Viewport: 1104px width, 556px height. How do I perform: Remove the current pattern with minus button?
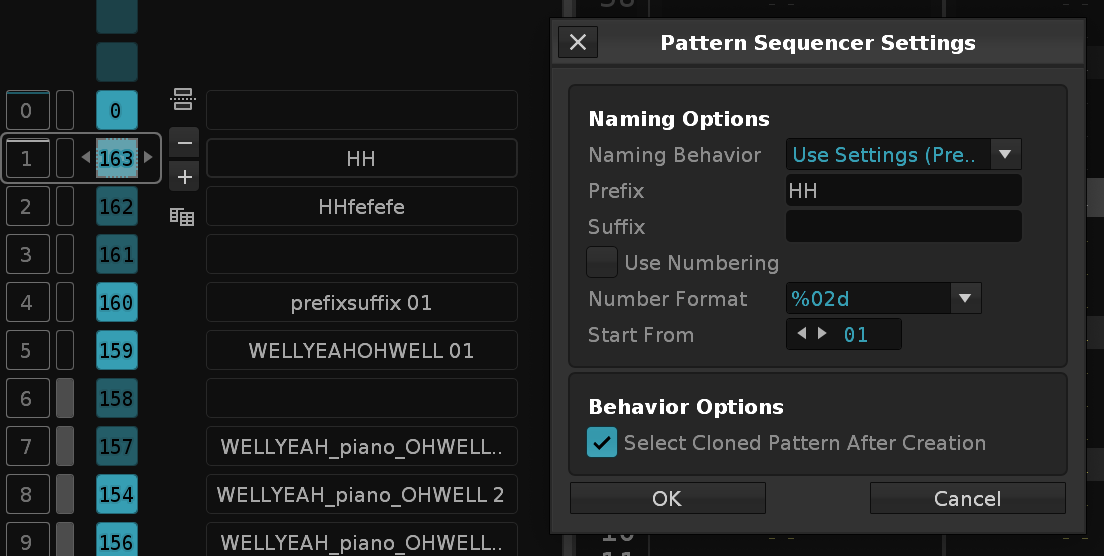[x=184, y=143]
